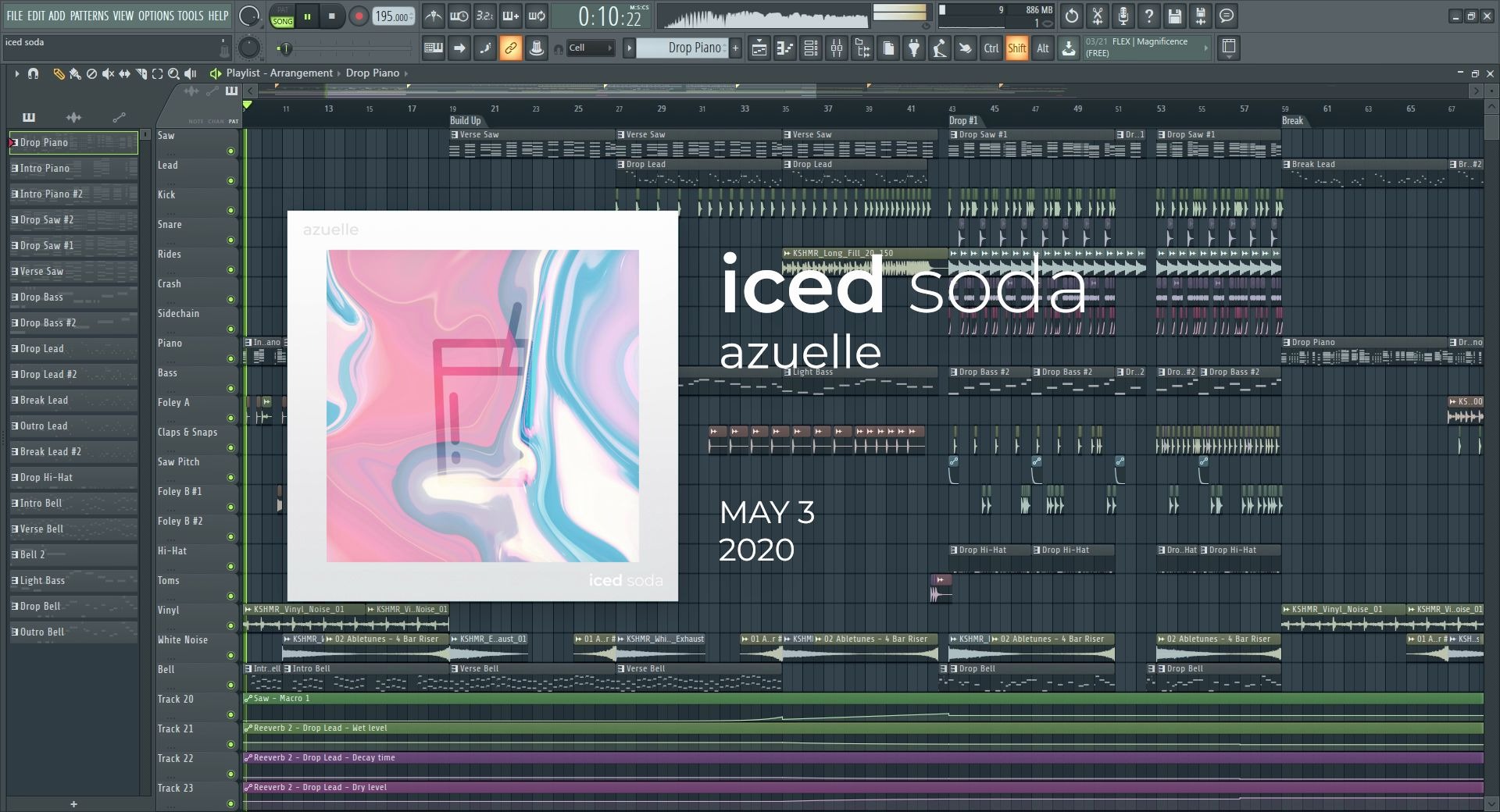The image size is (1500, 812).
Task: Toggle the Ctrl modifier button
Action: point(991,48)
